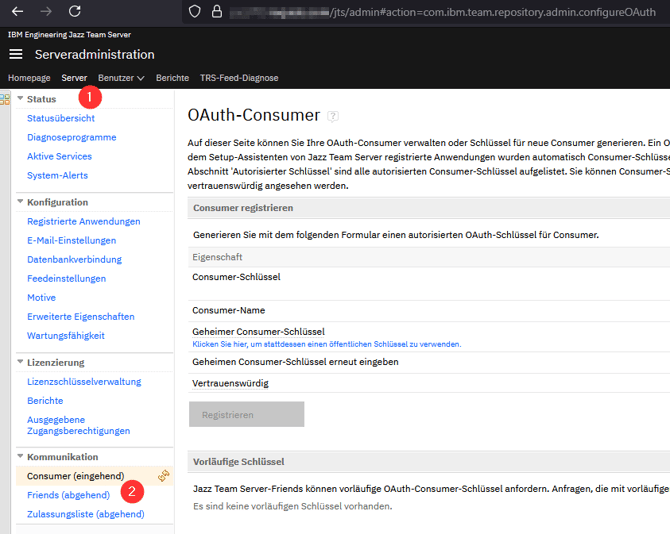670x534 pixels.
Task: Open Friends (abgehend) page
Action: click(x=68, y=495)
